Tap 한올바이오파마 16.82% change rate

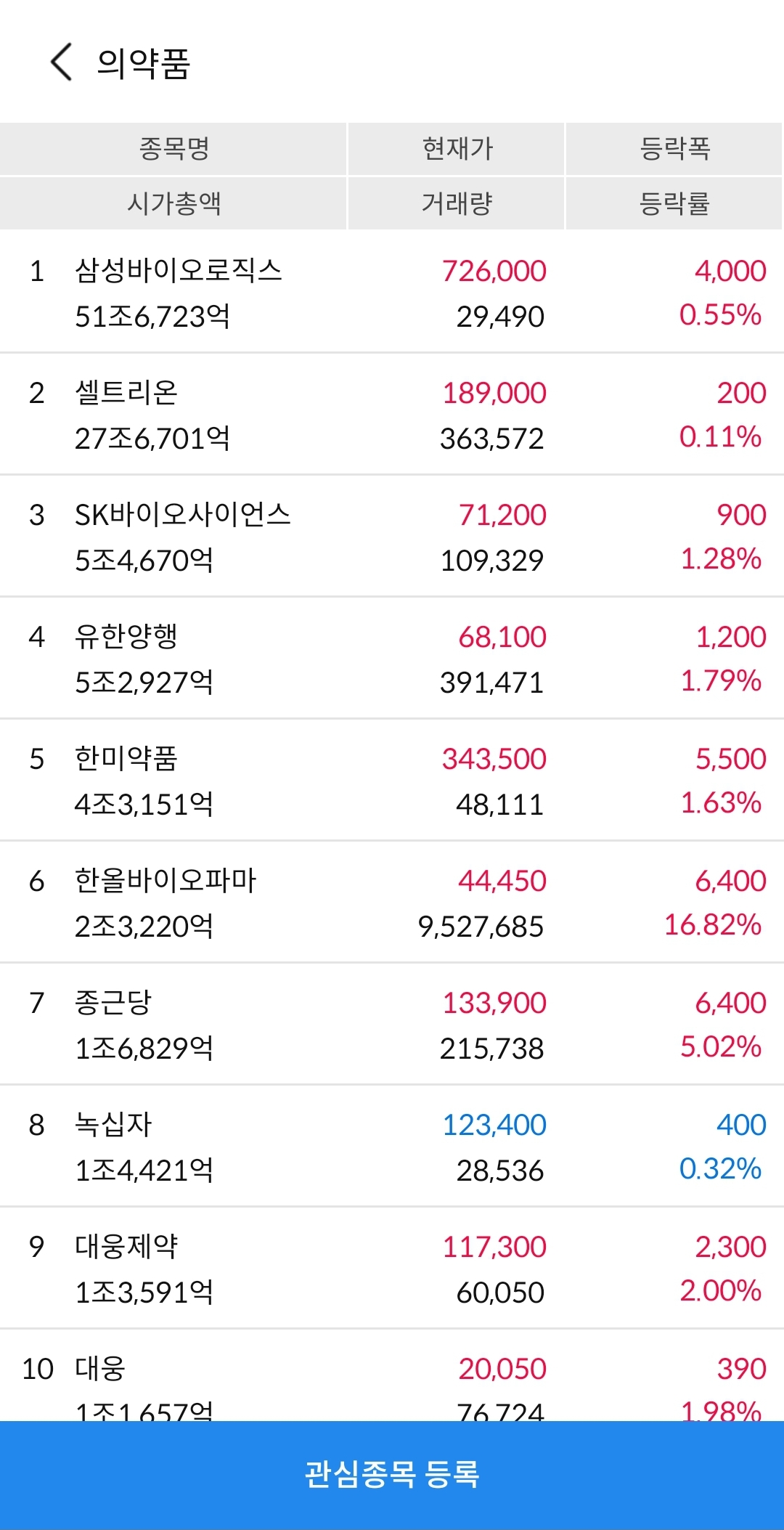pos(713,924)
